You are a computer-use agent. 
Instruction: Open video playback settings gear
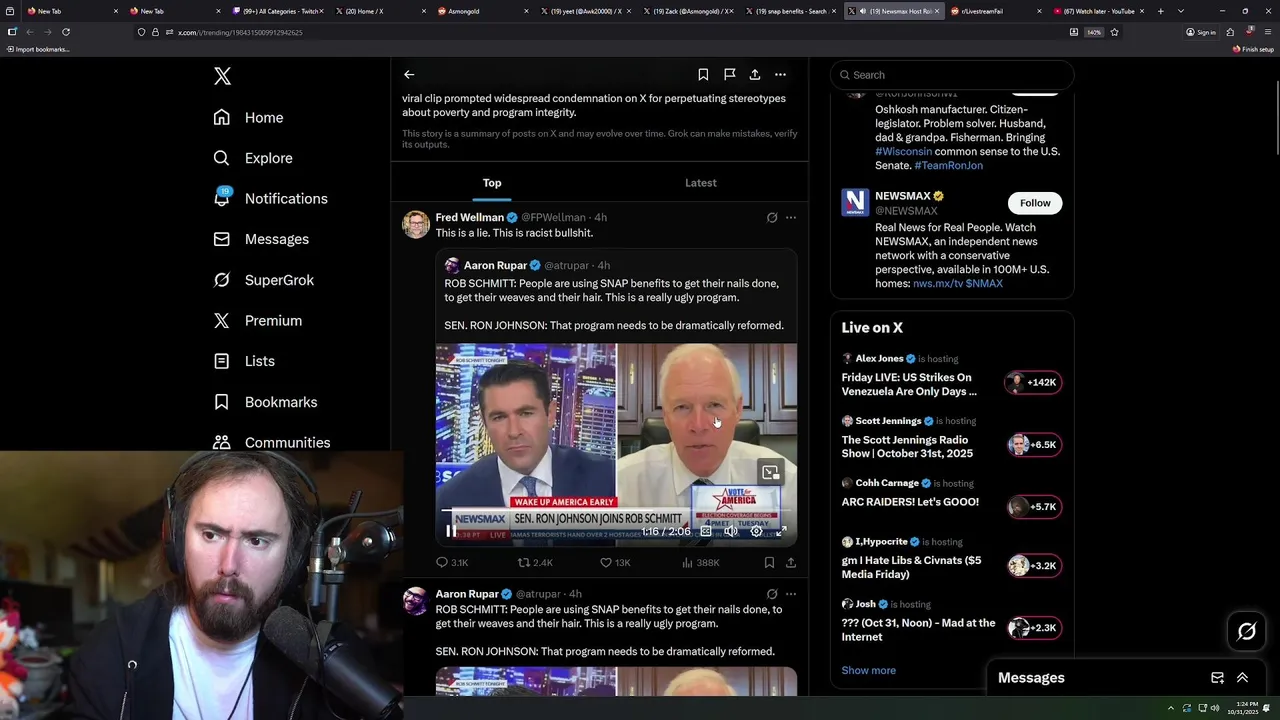pos(756,532)
